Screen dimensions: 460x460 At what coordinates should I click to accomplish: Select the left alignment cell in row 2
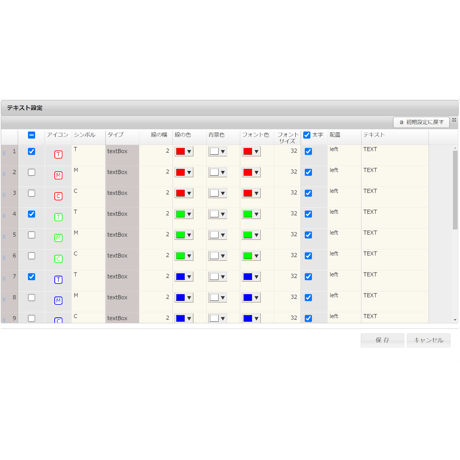[344, 176]
